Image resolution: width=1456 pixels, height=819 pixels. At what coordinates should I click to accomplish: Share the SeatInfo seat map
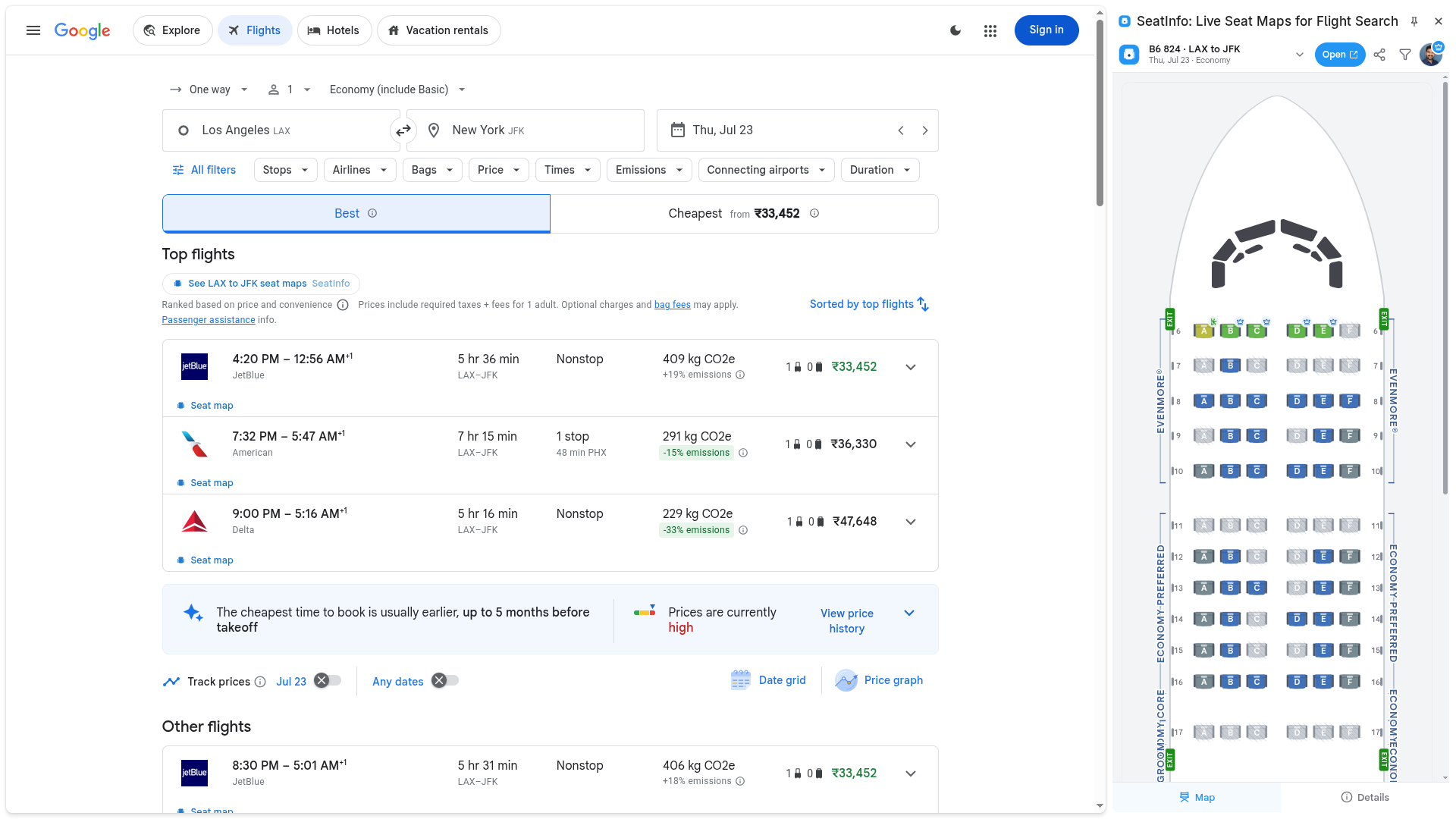[1379, 55]
